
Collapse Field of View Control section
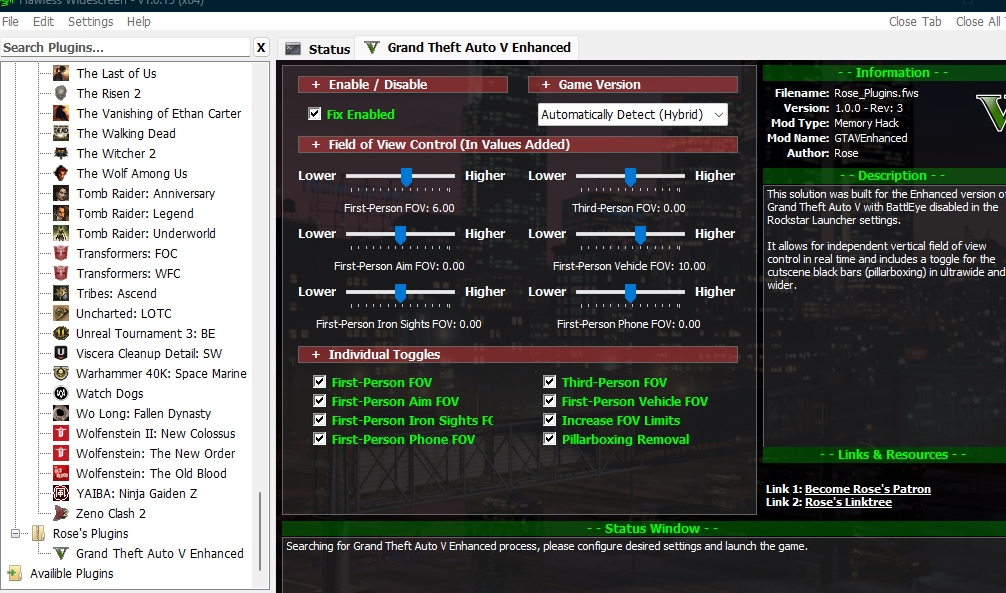pyautogui.click(x=518, y=144)
